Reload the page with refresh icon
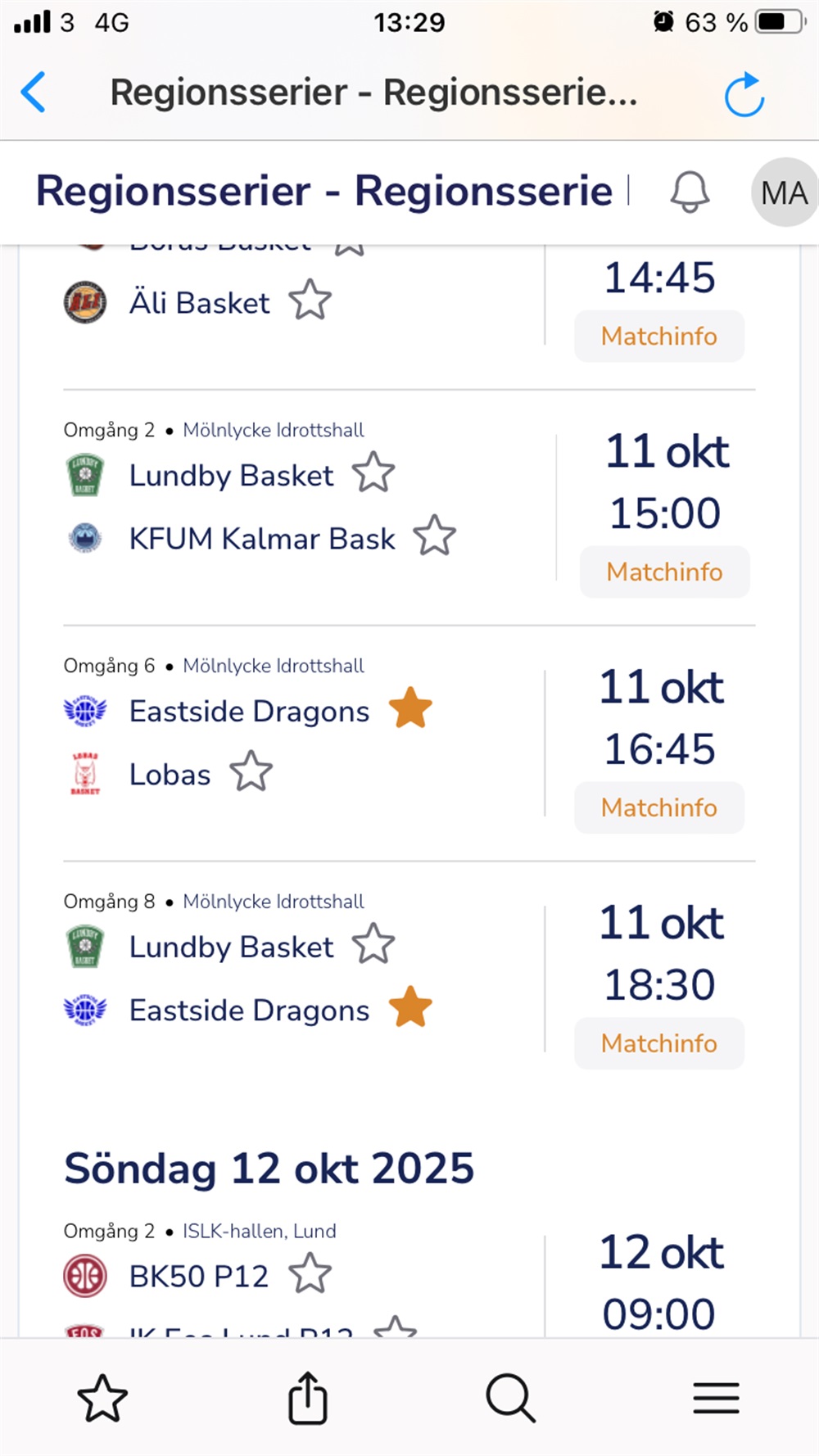Viewport: 819px width, 1456px height. (x=744, y=94)
